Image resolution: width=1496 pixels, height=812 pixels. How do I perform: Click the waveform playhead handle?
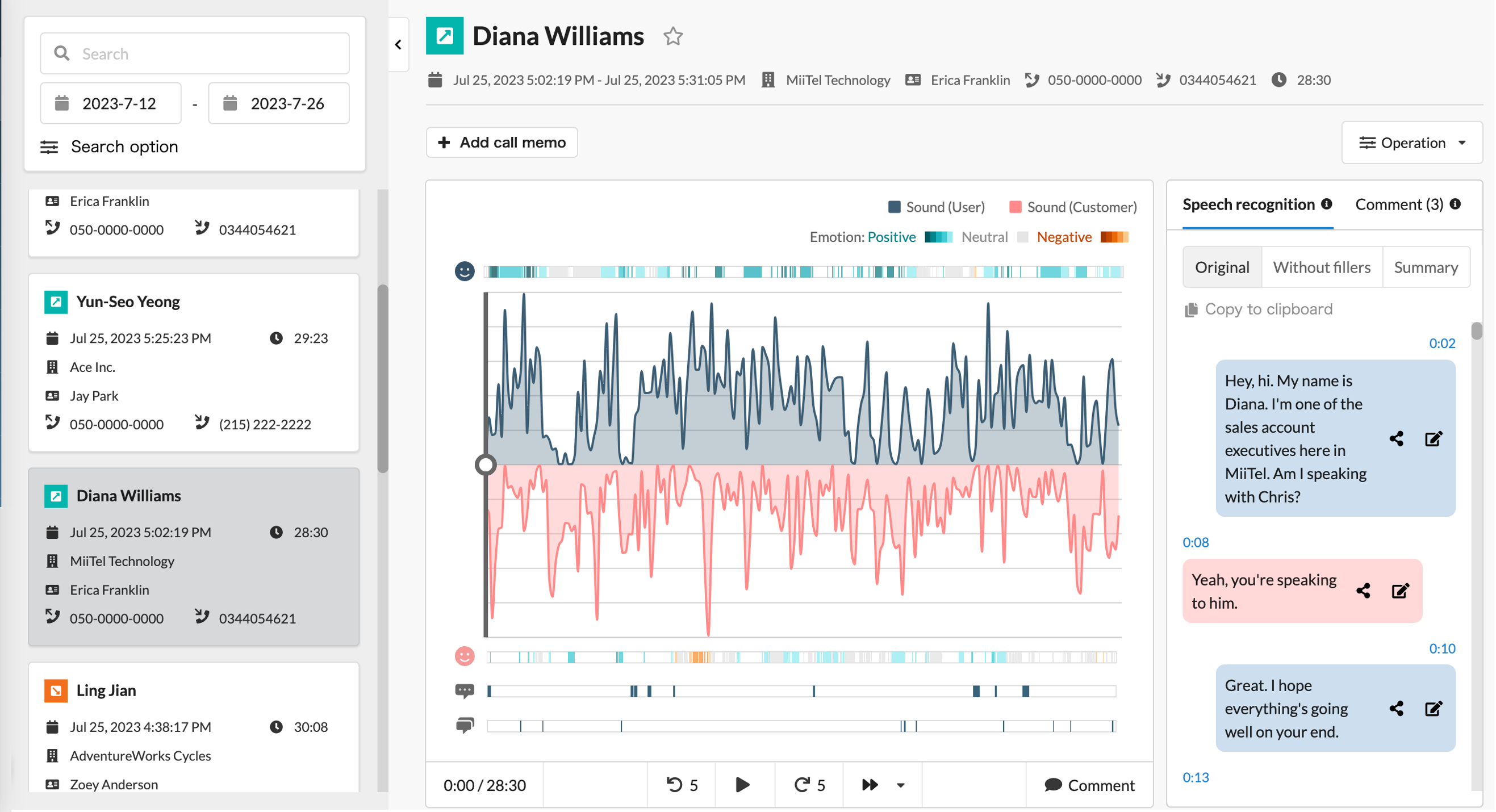pyautogui.click(x=485, y=465)
